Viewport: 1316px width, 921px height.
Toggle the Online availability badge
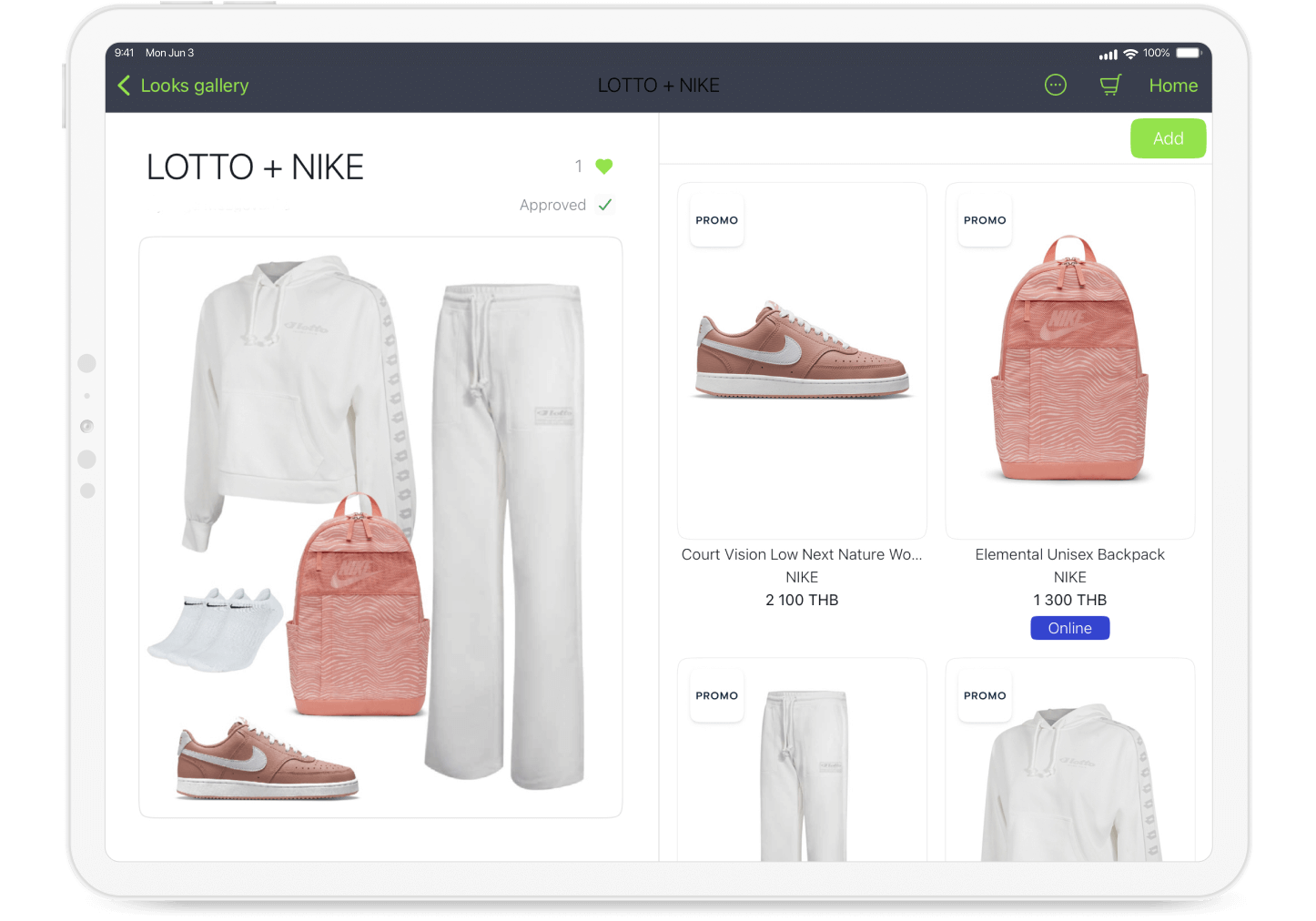[1069, 628]
